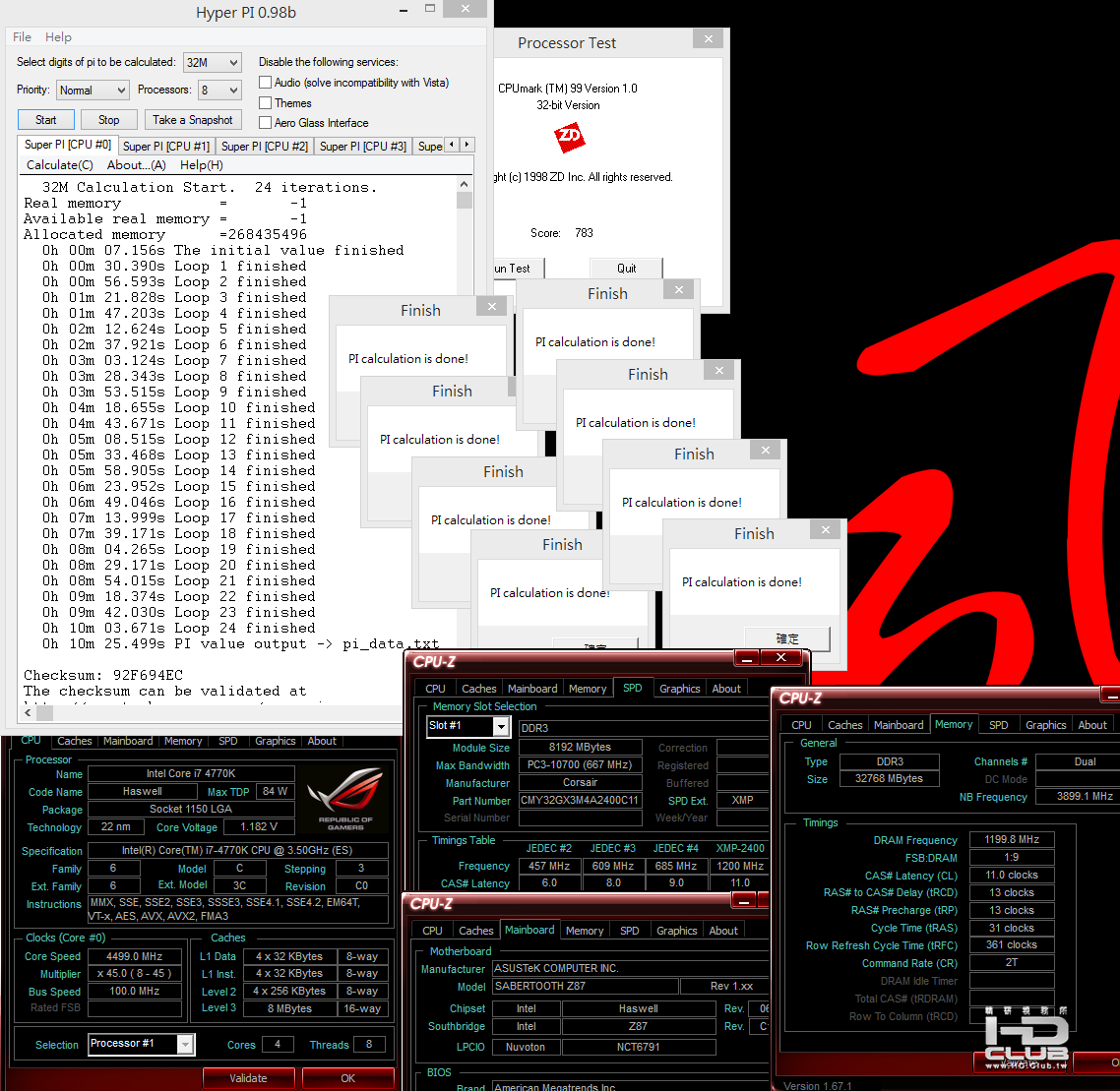Click the ZD logo in Processor Test

(x=570, y=137)
